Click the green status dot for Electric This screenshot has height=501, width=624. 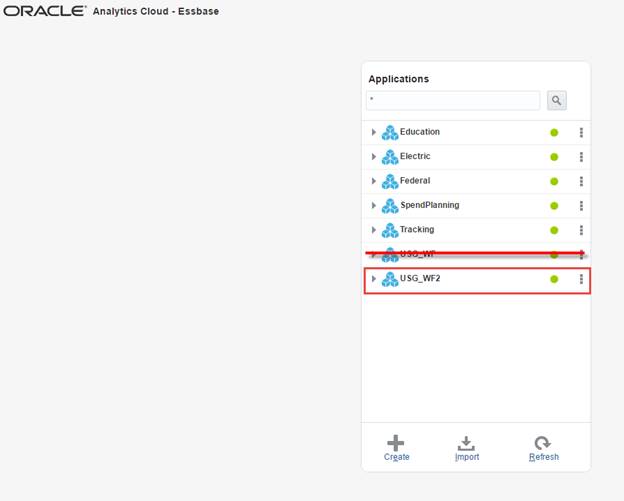click(554, 157)
